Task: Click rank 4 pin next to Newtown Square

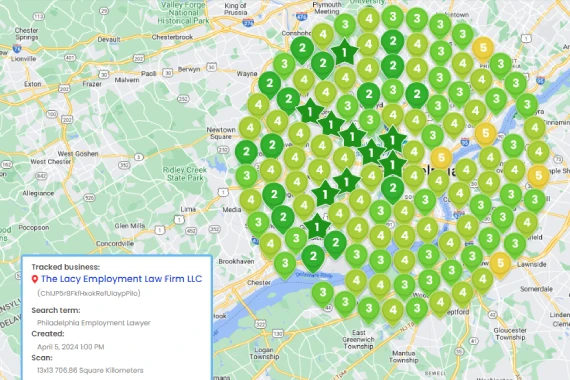Action: click(x=250, y=129)
